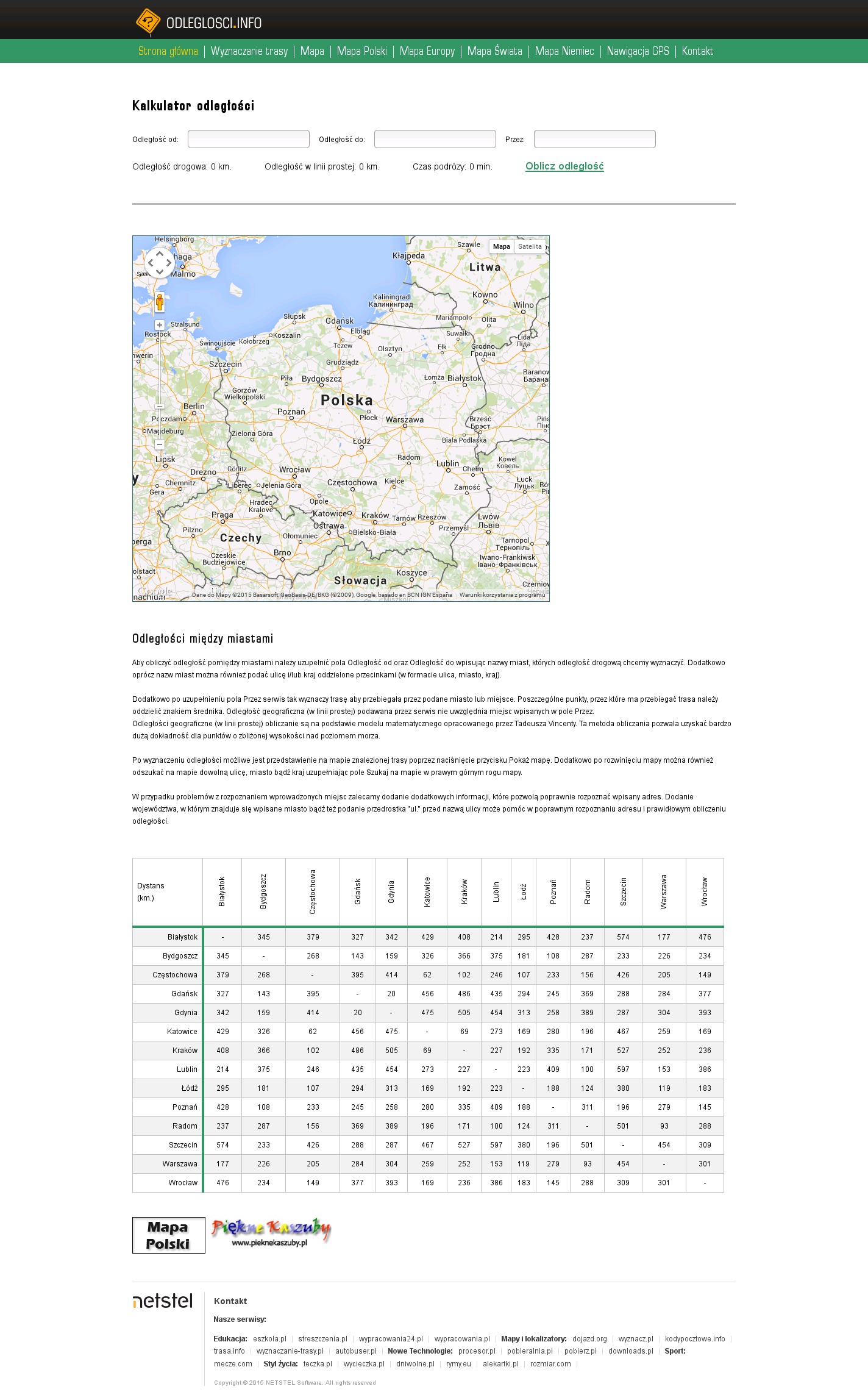Zoom out the map with minus button
The image size is (868, 1392).
160,444
